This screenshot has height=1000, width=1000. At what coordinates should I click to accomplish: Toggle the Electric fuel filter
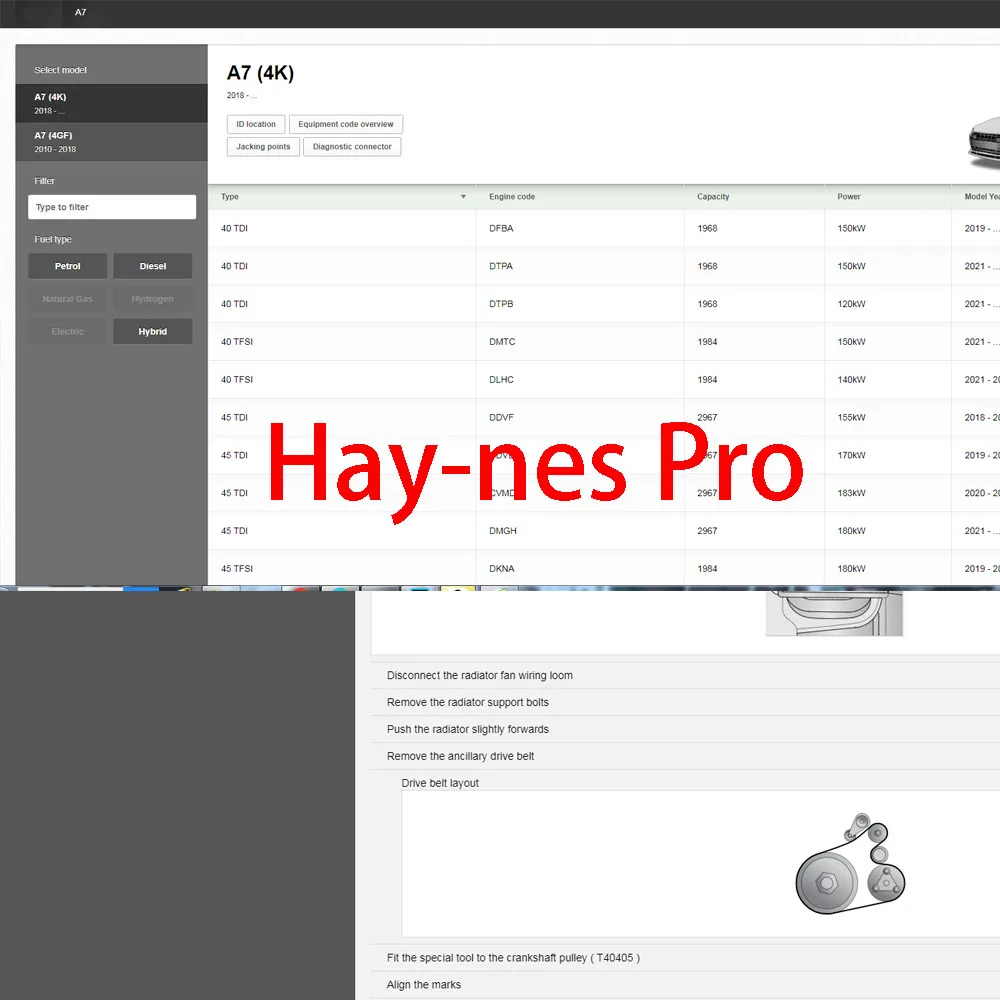(x=68, y=332)
